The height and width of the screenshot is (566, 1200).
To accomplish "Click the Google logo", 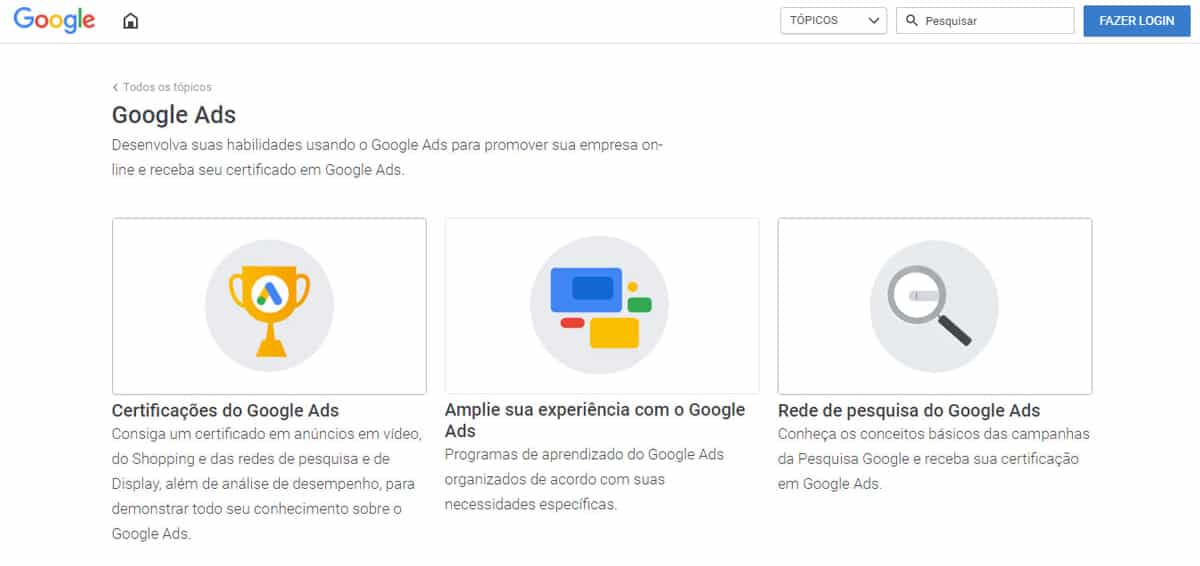I will (54, 19).
